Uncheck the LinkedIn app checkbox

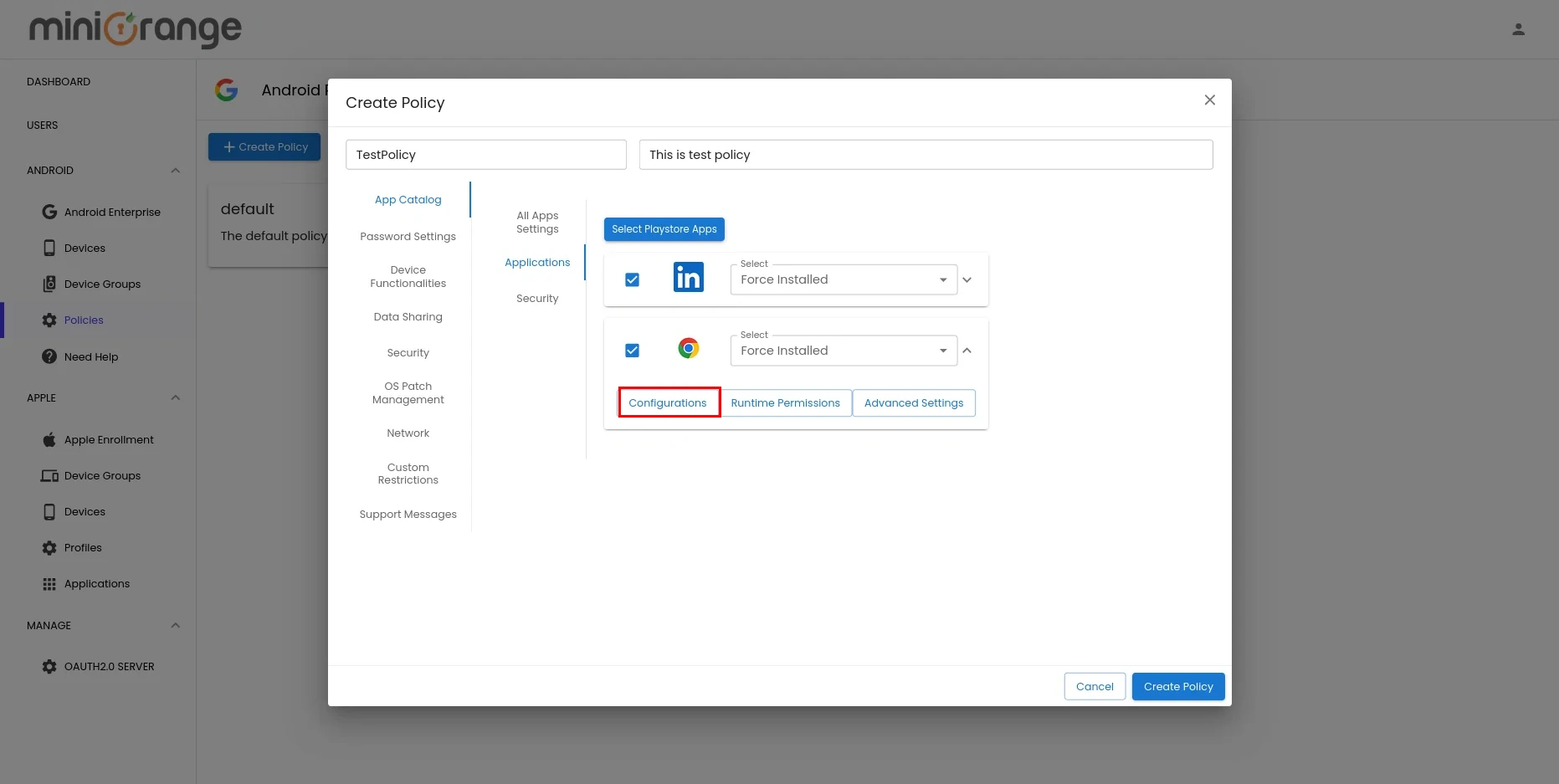tap(632, 279)
